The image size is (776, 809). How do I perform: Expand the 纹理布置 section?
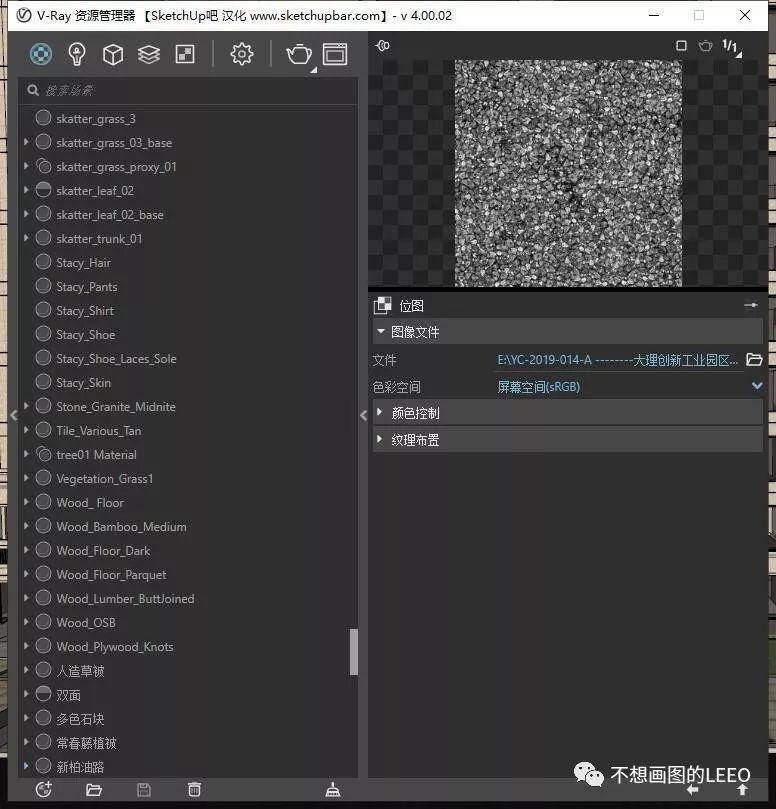[380, 439]
